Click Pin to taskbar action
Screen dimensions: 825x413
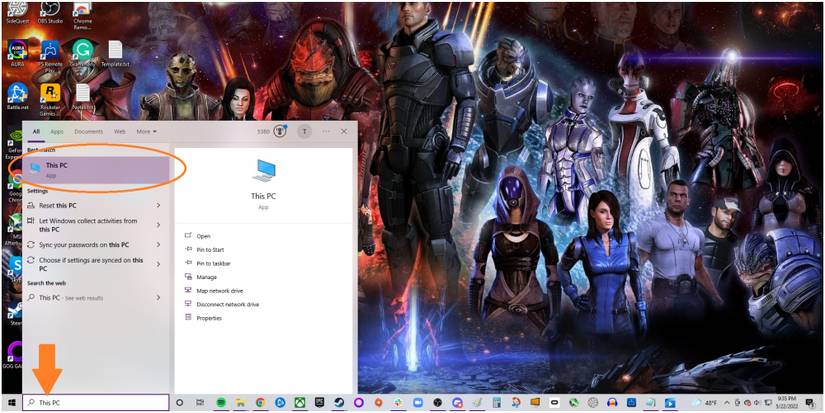tap(213, 263)
